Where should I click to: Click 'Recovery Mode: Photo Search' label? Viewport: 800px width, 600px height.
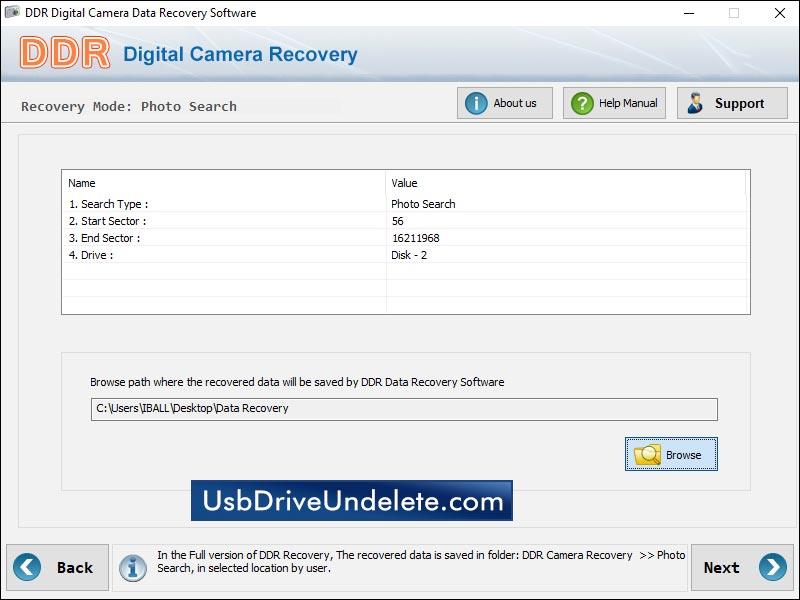(129, 107)
